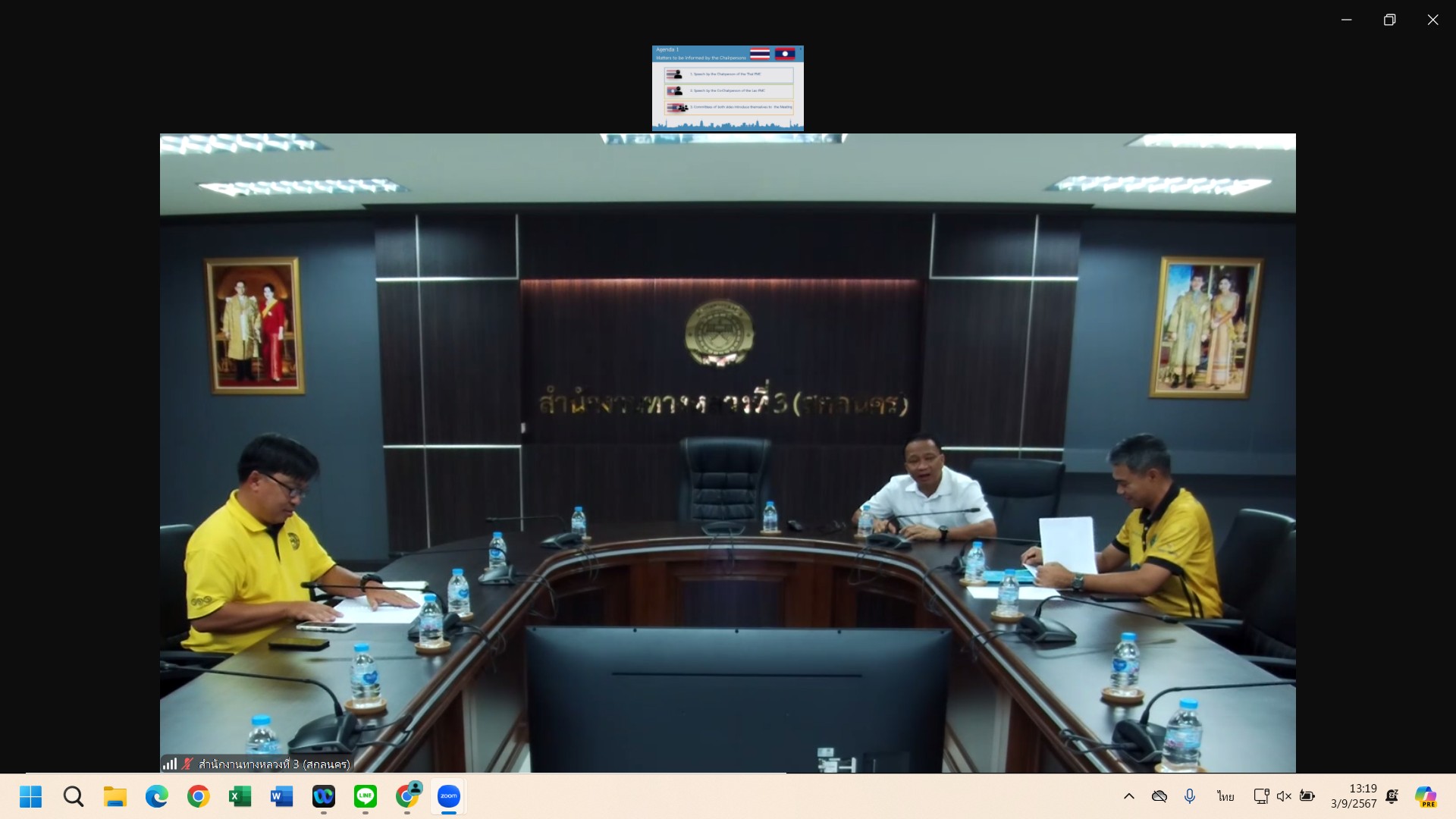Open taskbar search magnifier
This screenshot has height=819, width=1456.
point(74,796)
